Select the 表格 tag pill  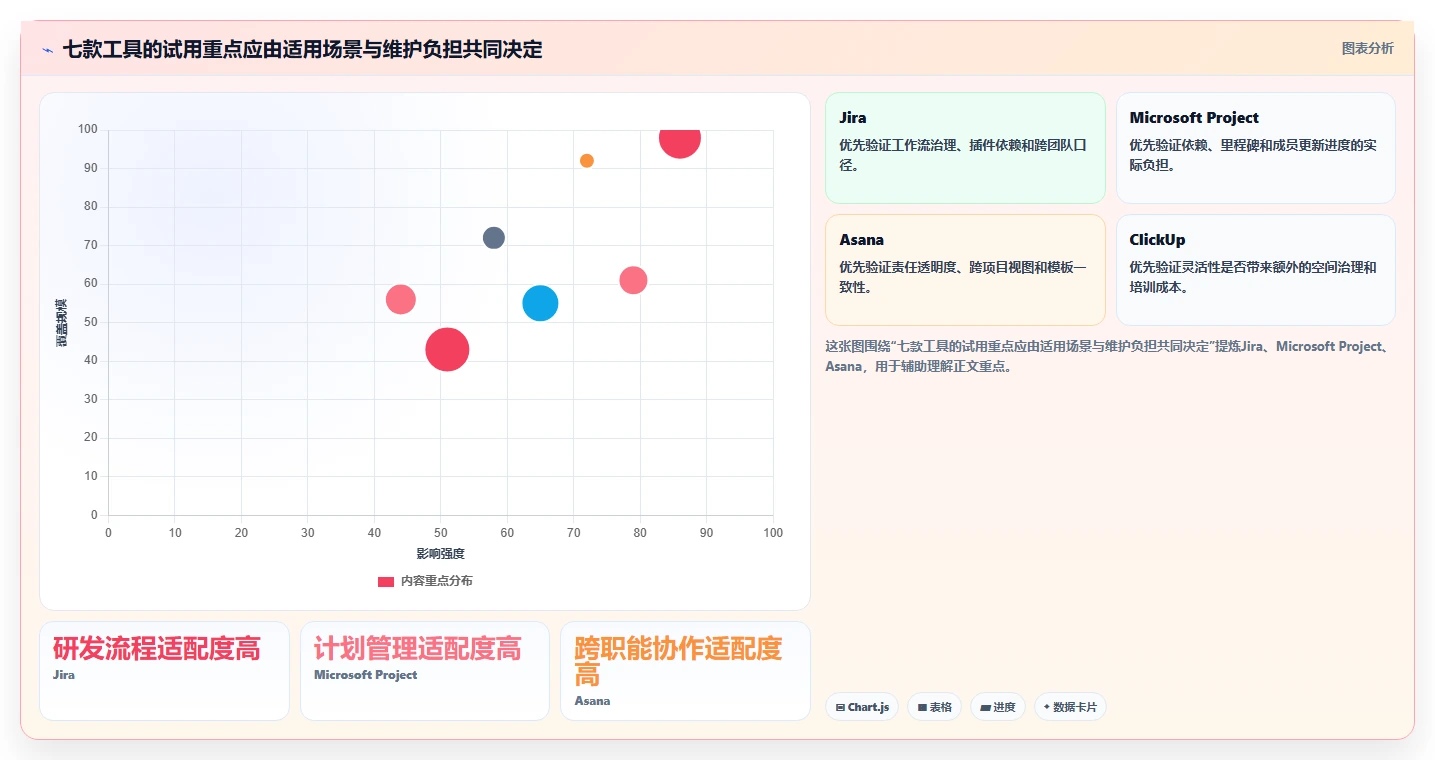coord(934,707)
